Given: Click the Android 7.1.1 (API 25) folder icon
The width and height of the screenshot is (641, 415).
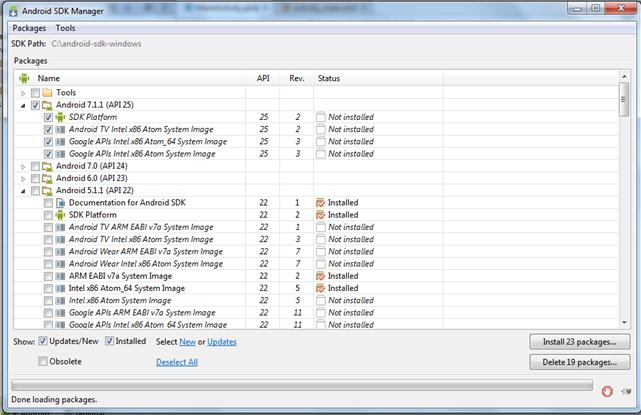Looking at the screenshot, I should [x=46, y=105].
